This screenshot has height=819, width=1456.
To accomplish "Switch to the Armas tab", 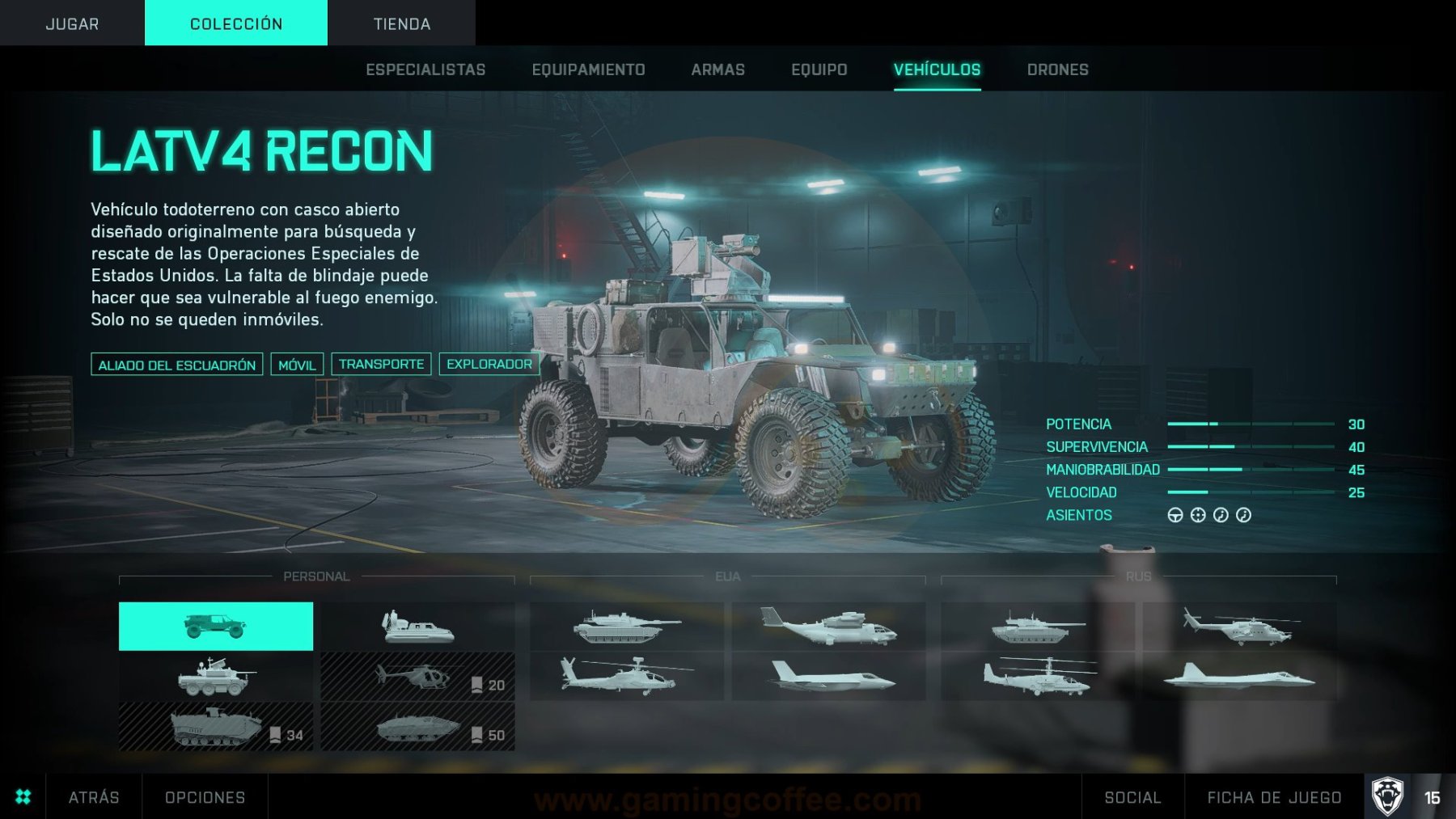I will click(x=717, y=70).
